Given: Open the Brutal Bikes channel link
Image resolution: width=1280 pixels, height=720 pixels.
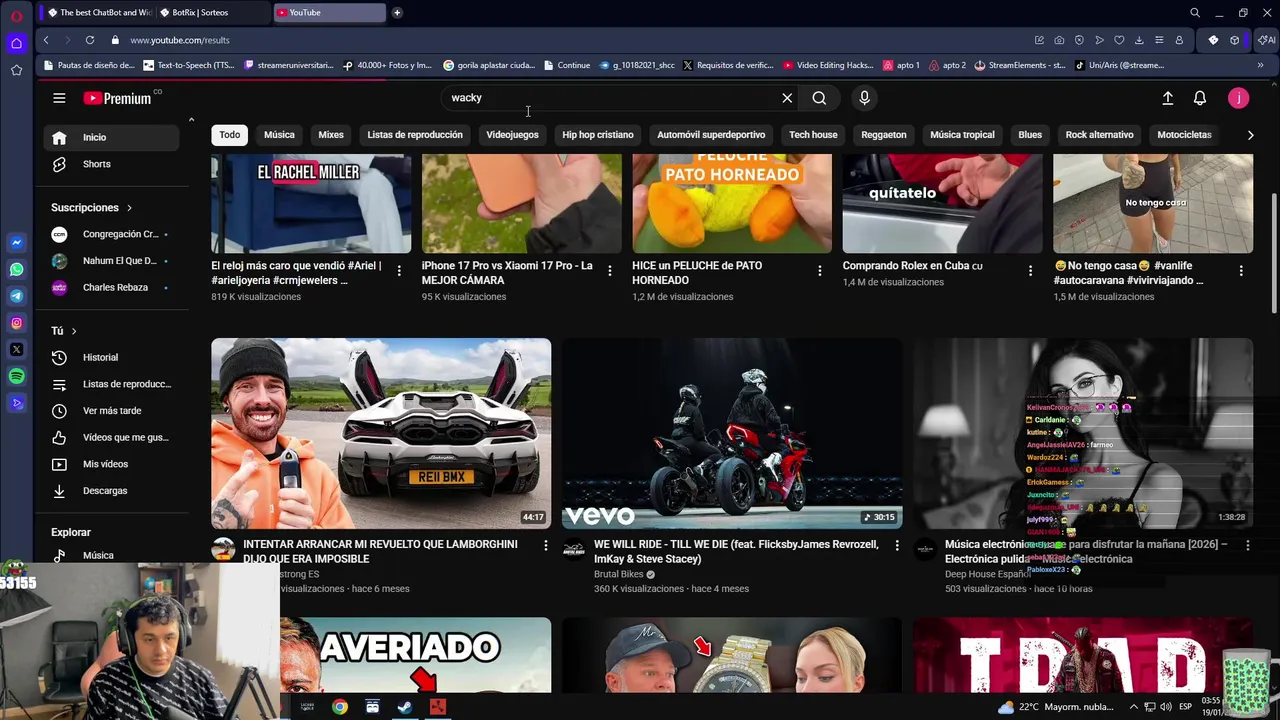Looking at the screenshot, I should pos(620,575).
